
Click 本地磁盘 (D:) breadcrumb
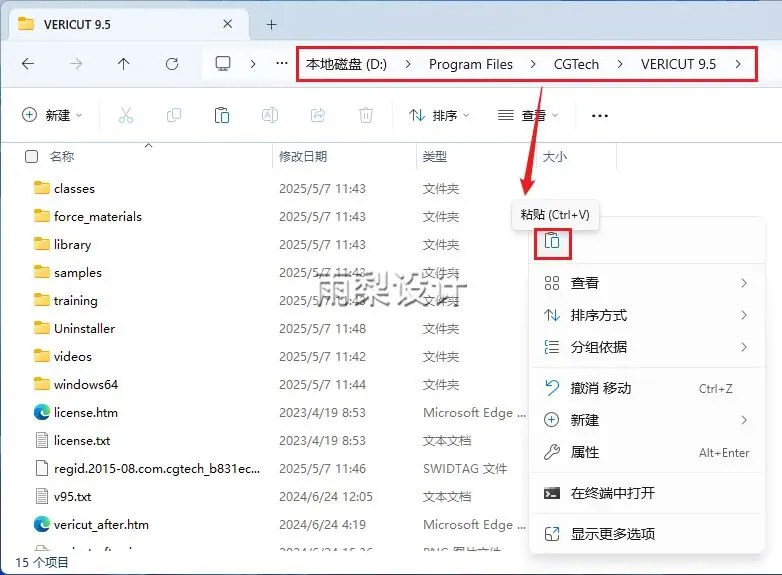click(346, 64)
